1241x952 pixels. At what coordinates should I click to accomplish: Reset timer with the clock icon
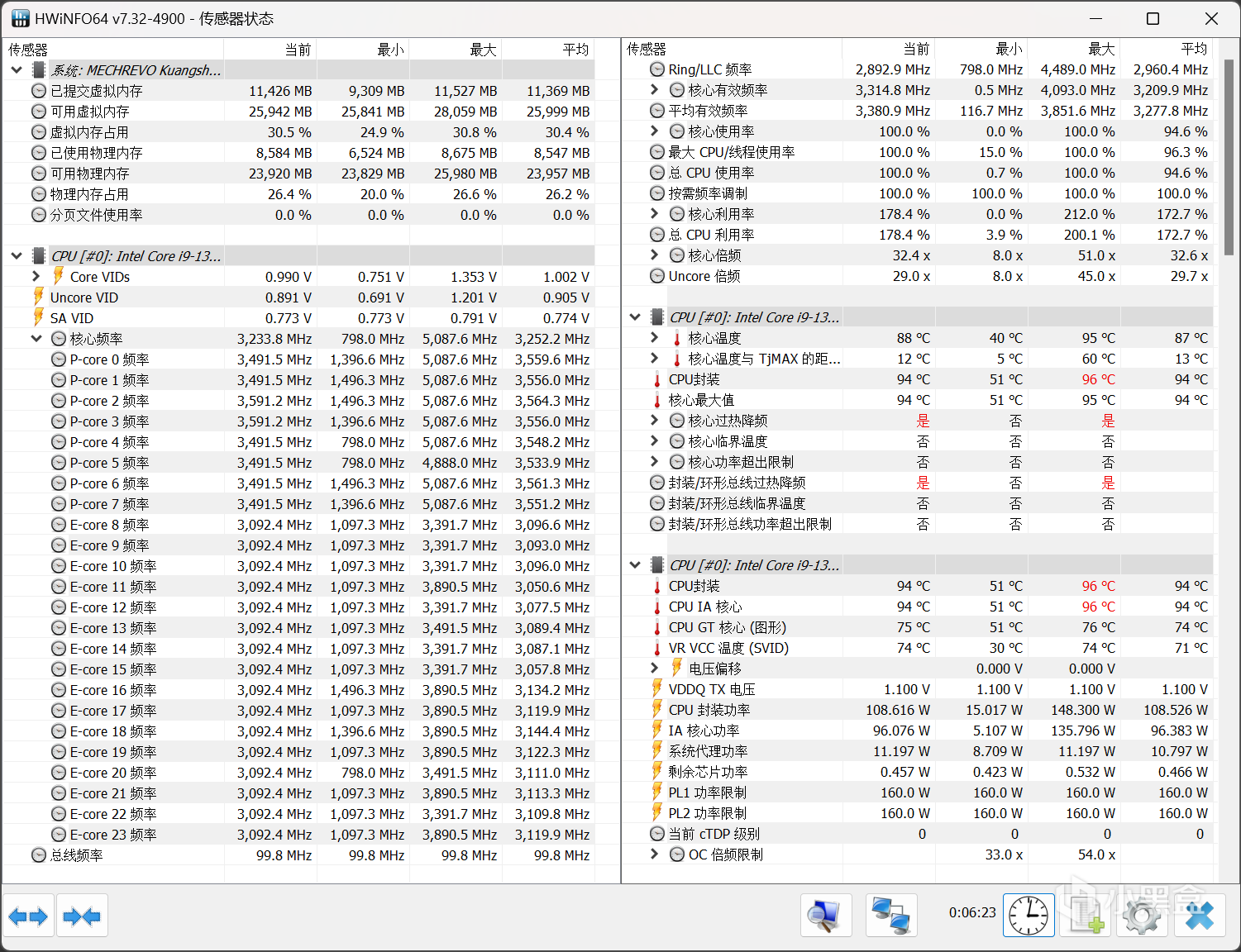[x=1029, y=916]
